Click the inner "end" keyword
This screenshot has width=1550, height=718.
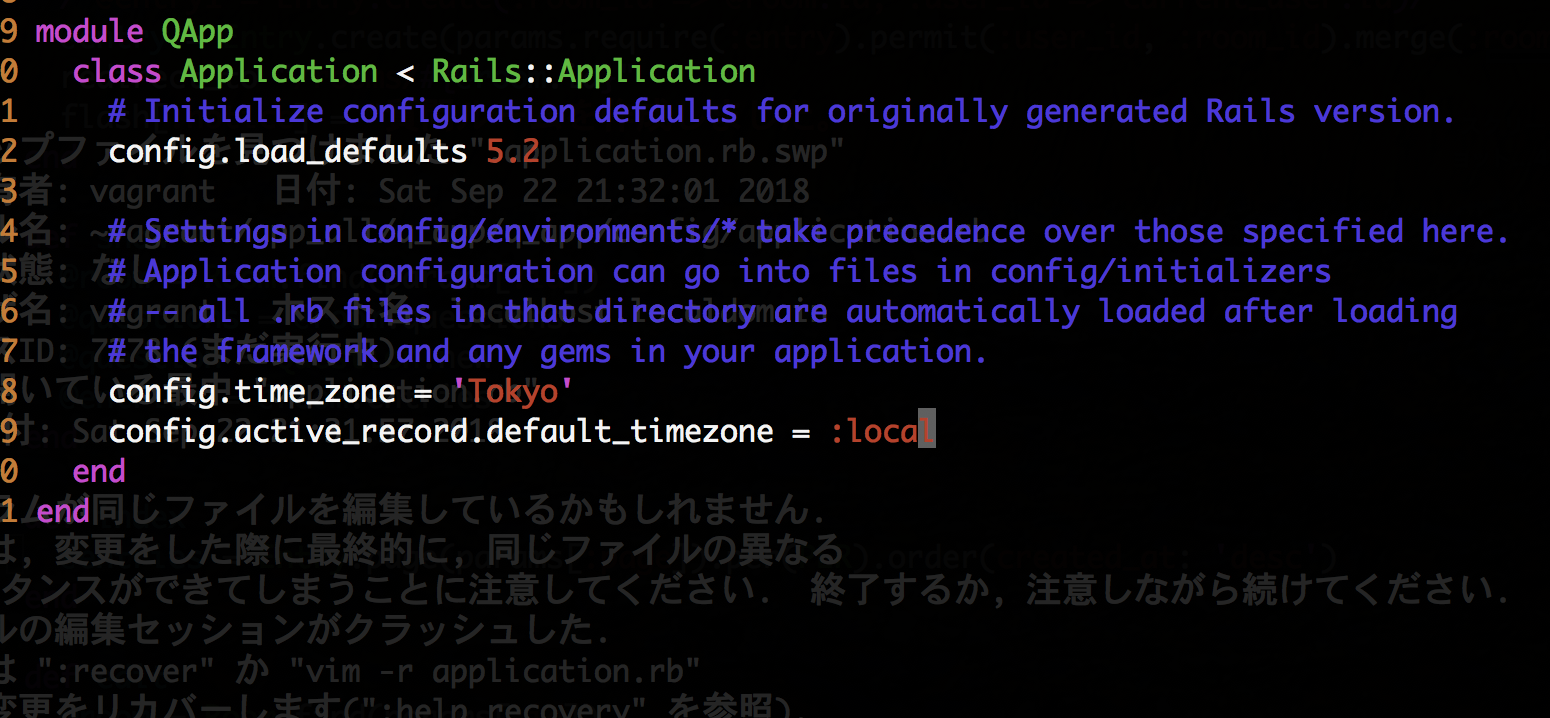click(98, 471)
